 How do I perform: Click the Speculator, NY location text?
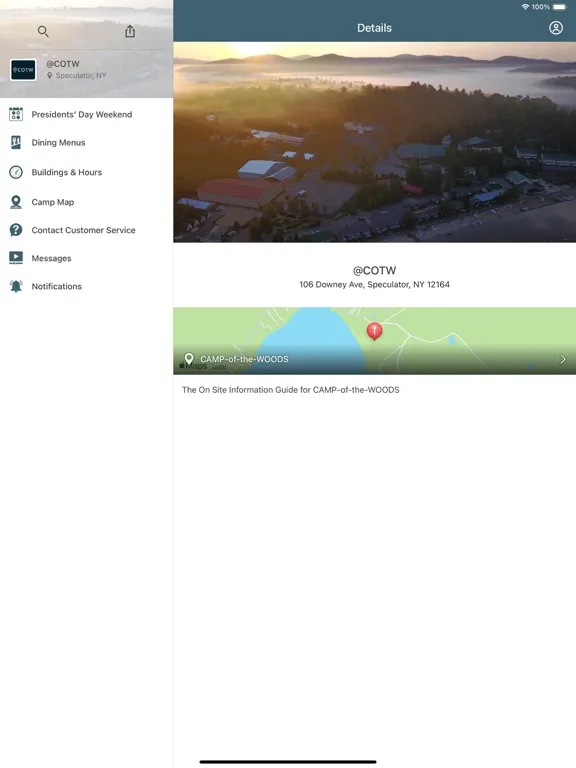[x=81, y=75]
